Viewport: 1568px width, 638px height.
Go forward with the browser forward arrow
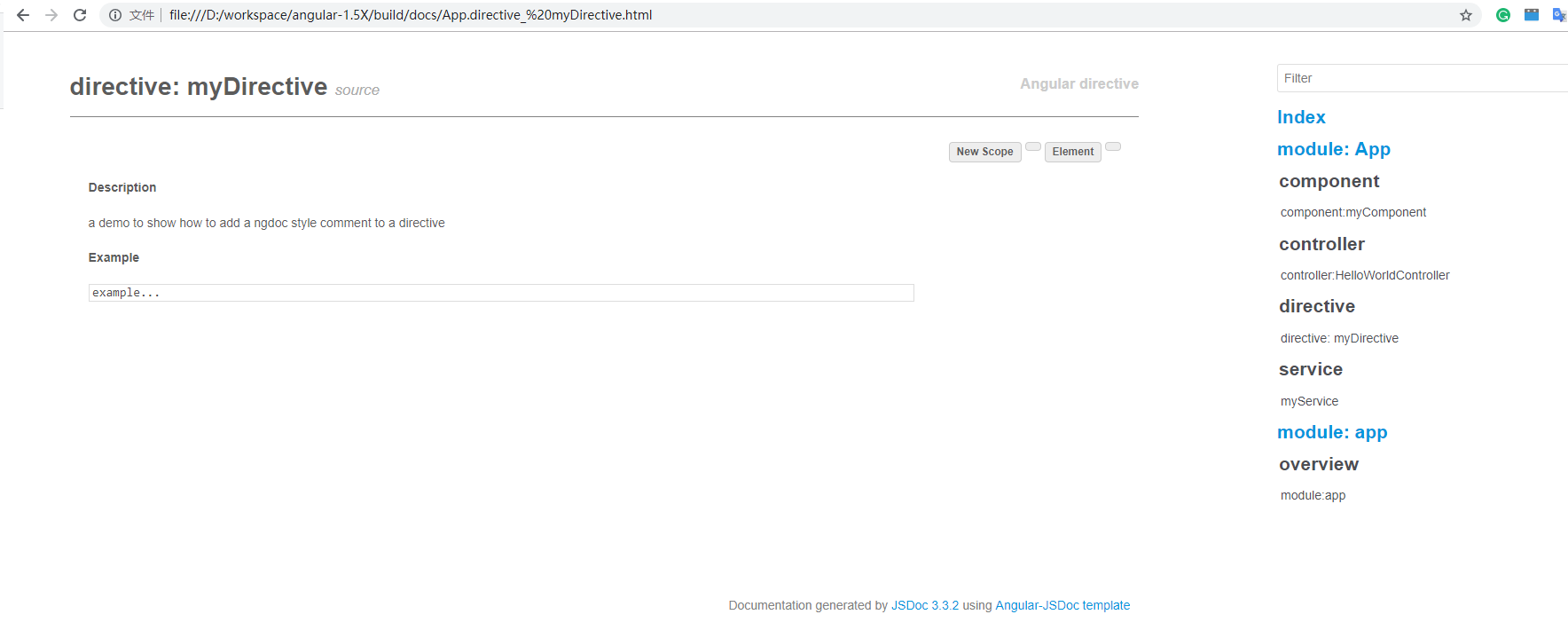click(x=51, y=15)
